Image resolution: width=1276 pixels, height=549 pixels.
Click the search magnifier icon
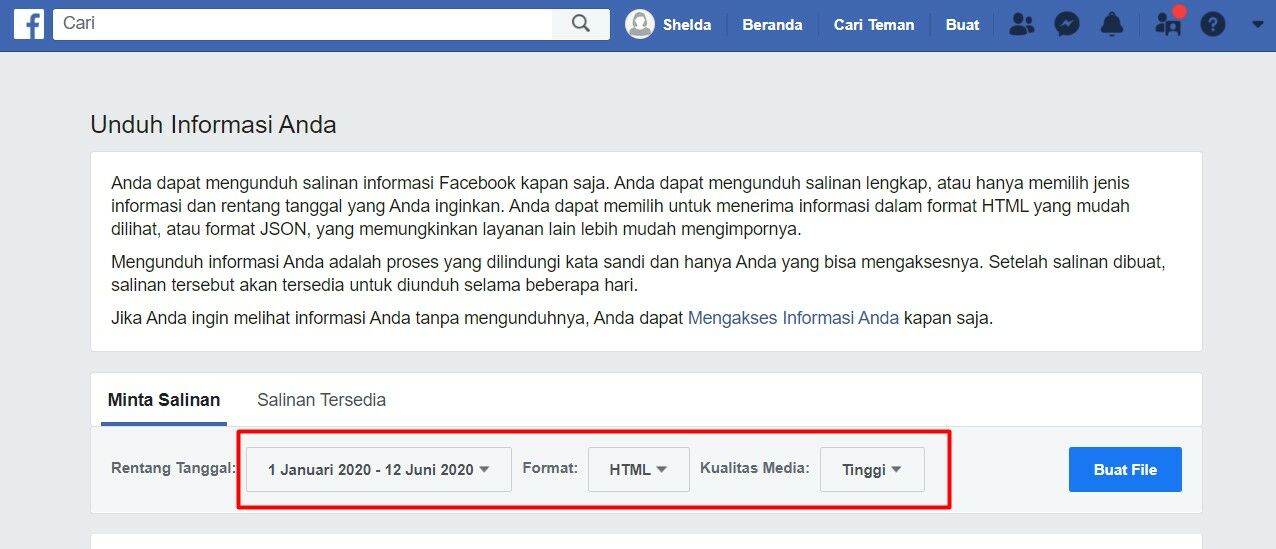tap(581, 24)
